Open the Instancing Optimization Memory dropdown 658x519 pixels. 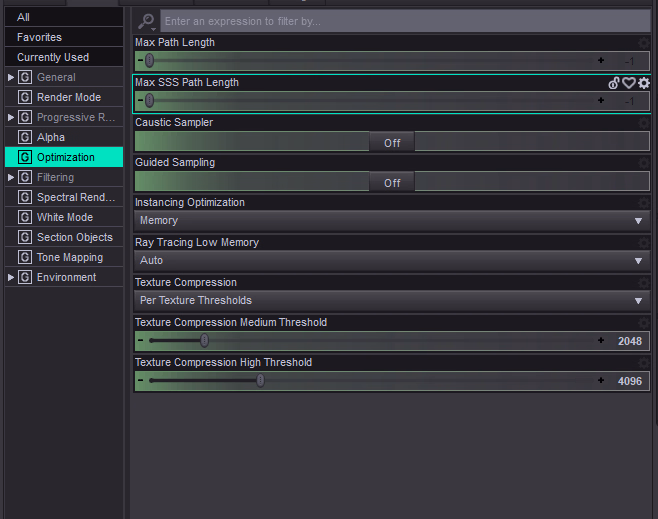(x=392, y=221)
